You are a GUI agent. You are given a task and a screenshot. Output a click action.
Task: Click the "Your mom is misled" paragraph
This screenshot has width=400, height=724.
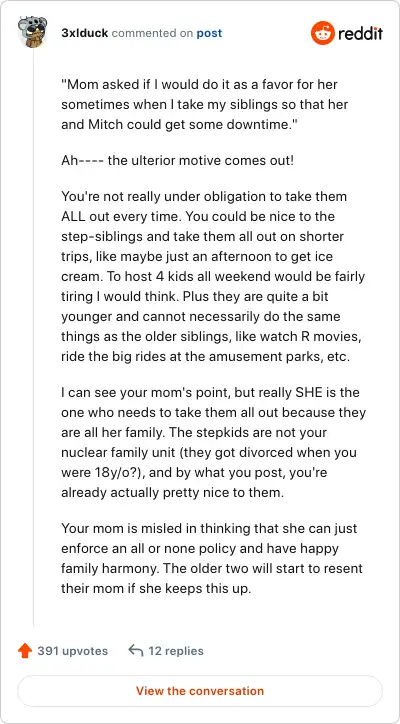pos(212,559)
